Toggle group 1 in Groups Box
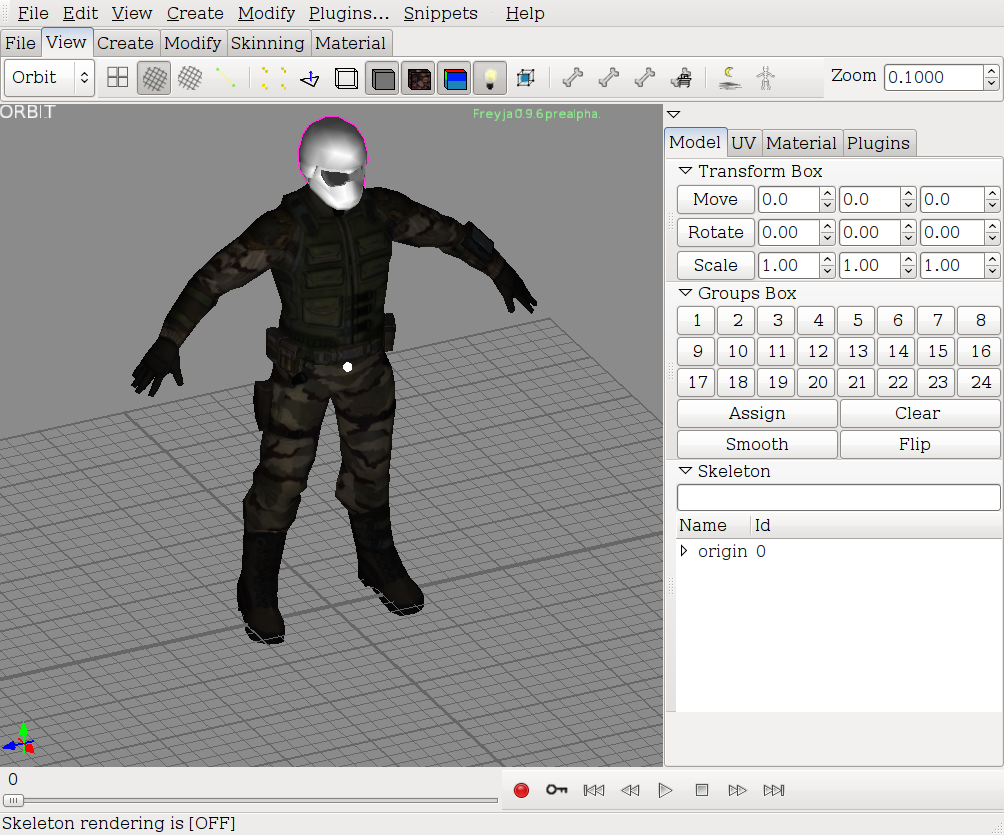The height and width of the screenshot is (835, 1004). tap(697, 320)
